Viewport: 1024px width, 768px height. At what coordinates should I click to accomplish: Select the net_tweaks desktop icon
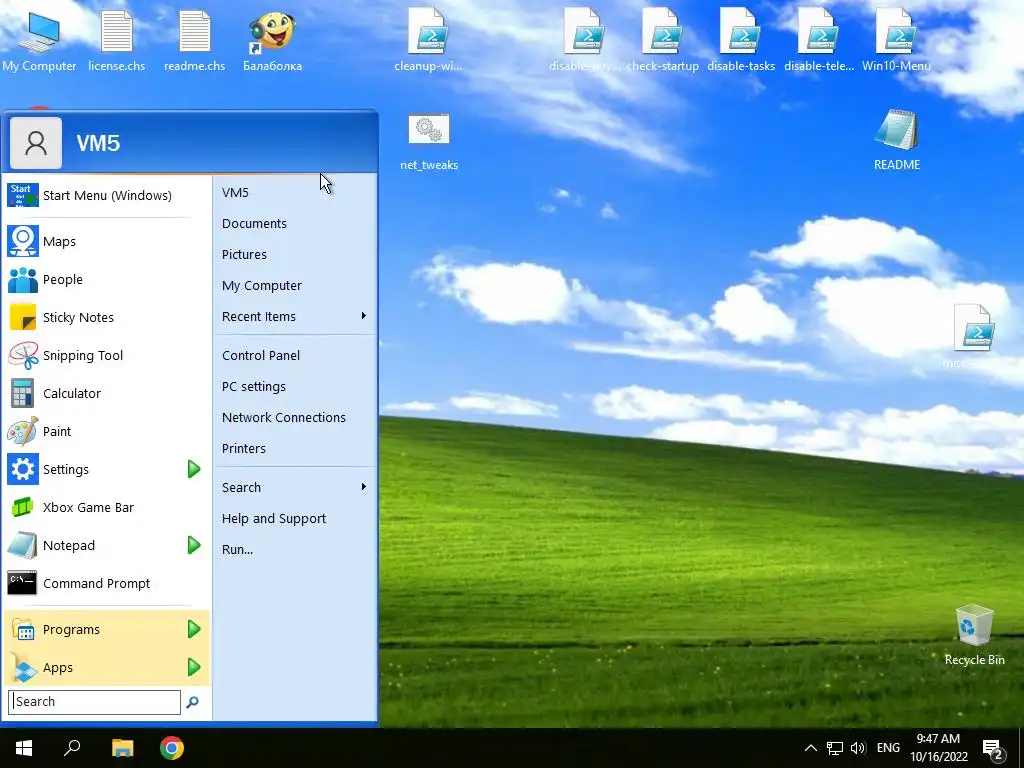[429, 140]
